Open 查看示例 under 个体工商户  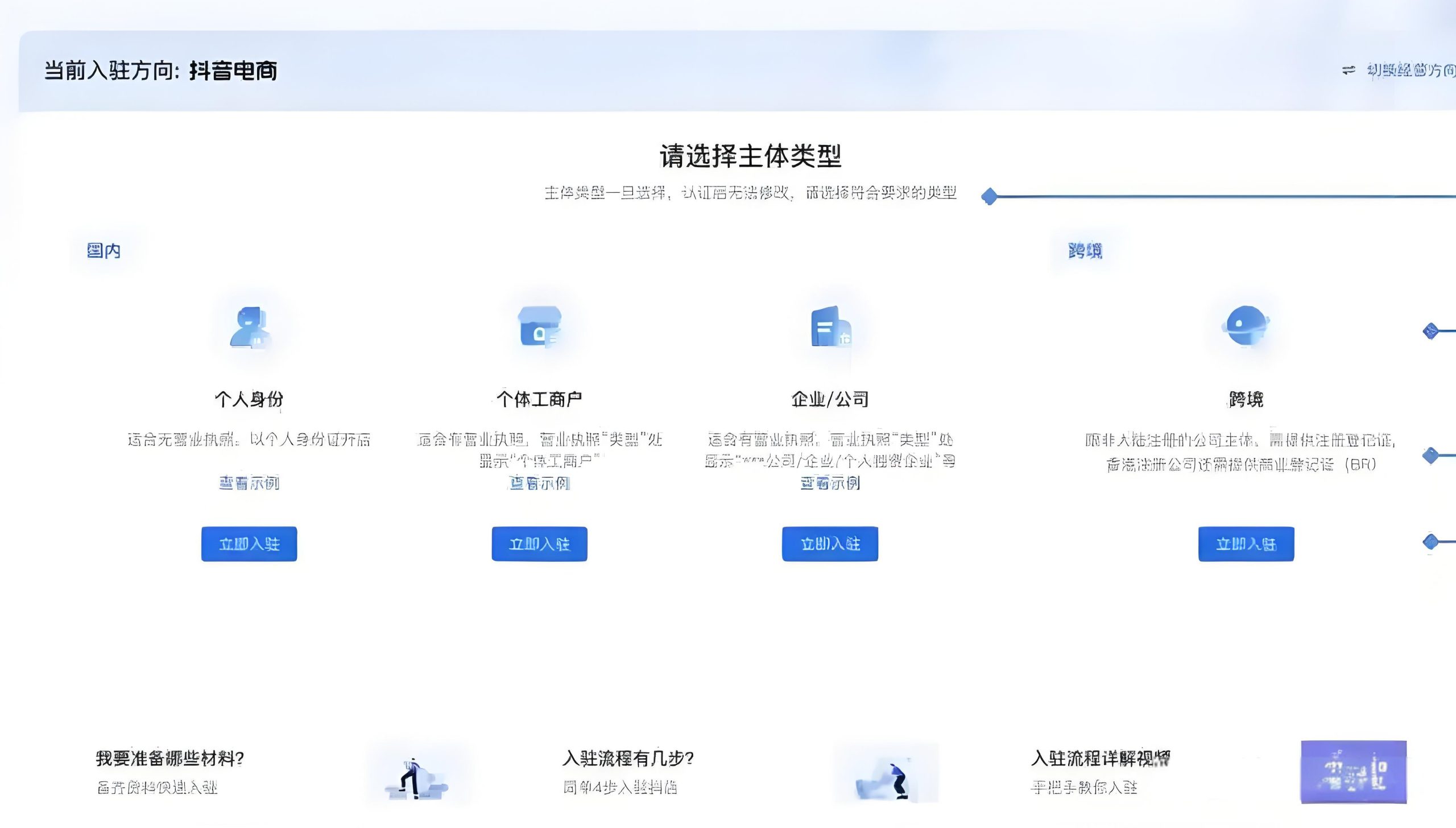click(539, 483)
